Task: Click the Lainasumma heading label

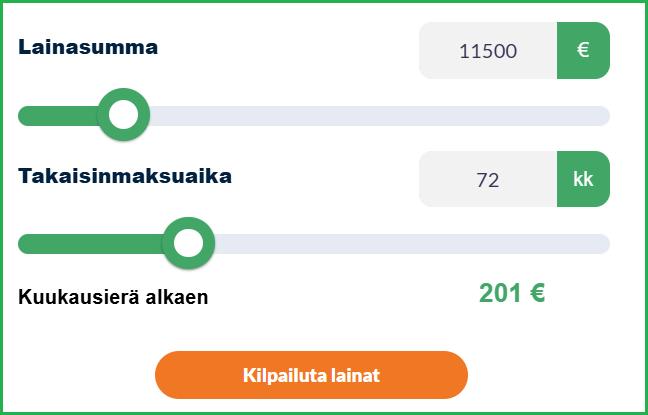Action: point(88,47)
